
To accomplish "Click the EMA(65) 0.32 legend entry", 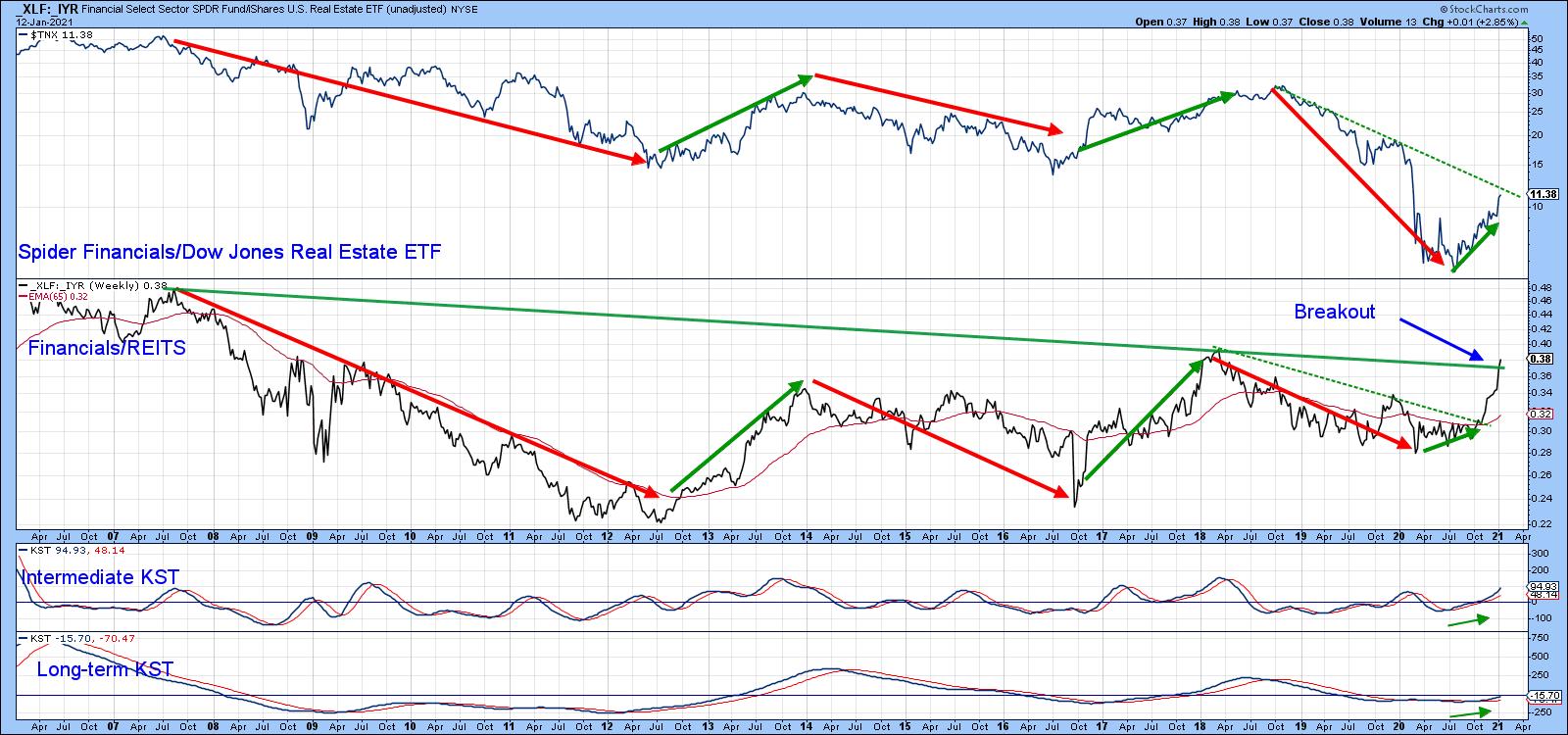I will pos(54,295).
